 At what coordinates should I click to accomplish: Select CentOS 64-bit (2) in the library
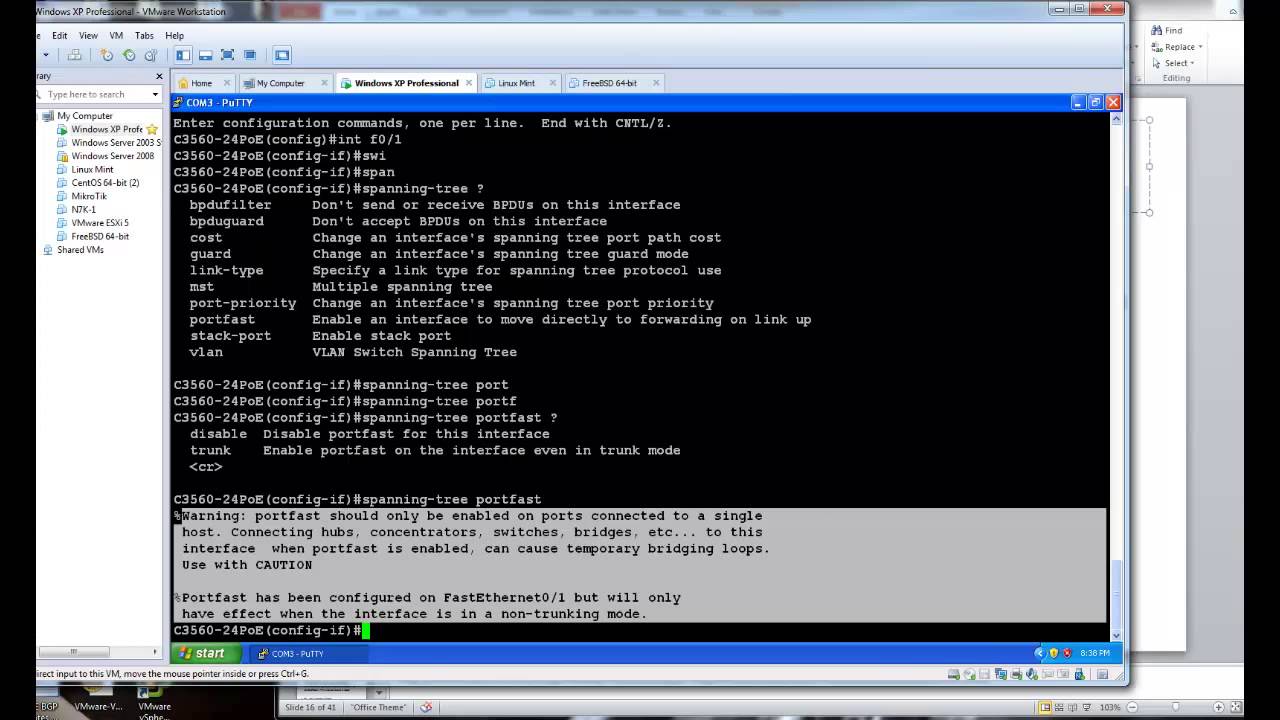click(98, 183)
